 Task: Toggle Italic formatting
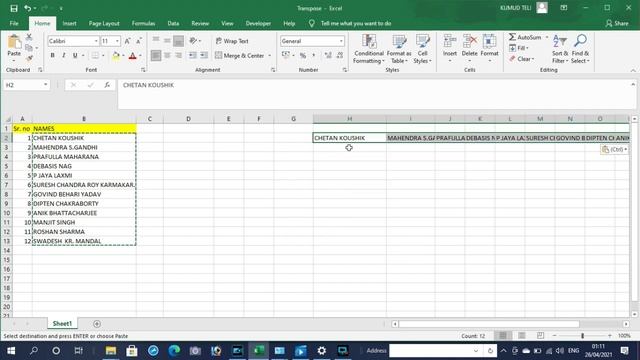[64, 56]
